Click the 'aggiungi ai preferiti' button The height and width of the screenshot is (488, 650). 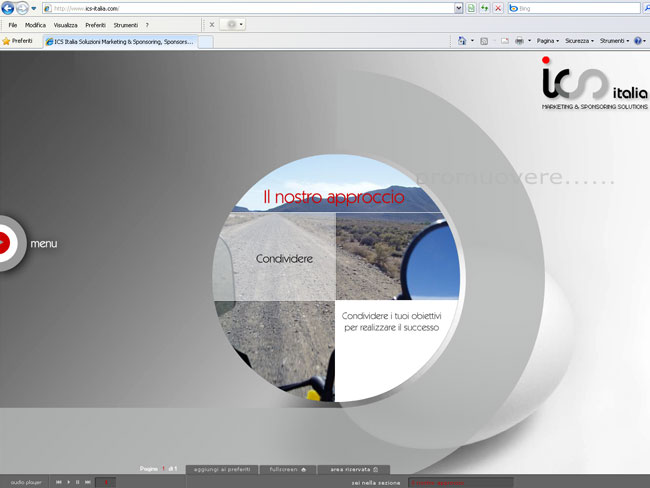222,469
